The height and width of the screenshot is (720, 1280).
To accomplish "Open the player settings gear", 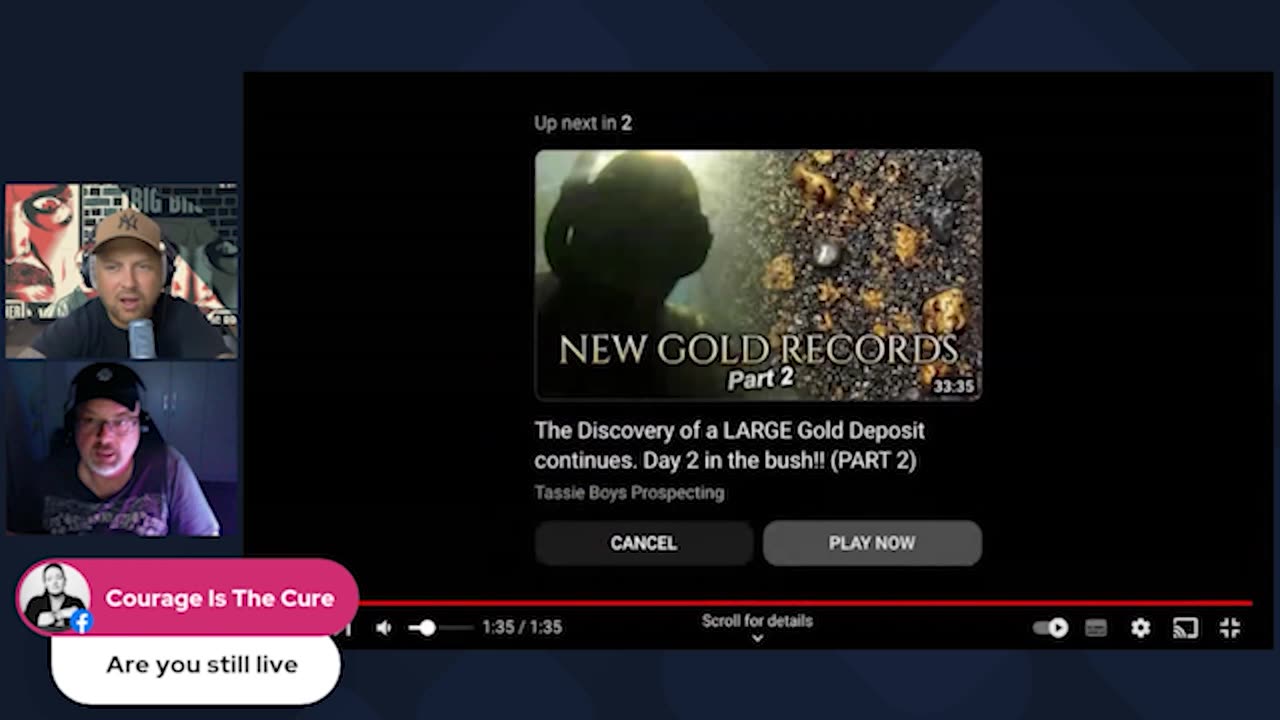I will click(1140, 627).
